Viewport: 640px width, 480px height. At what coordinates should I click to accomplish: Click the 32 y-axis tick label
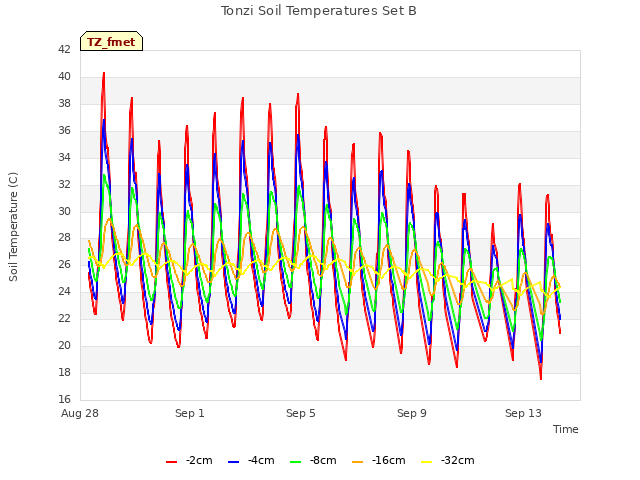(64, 184)
